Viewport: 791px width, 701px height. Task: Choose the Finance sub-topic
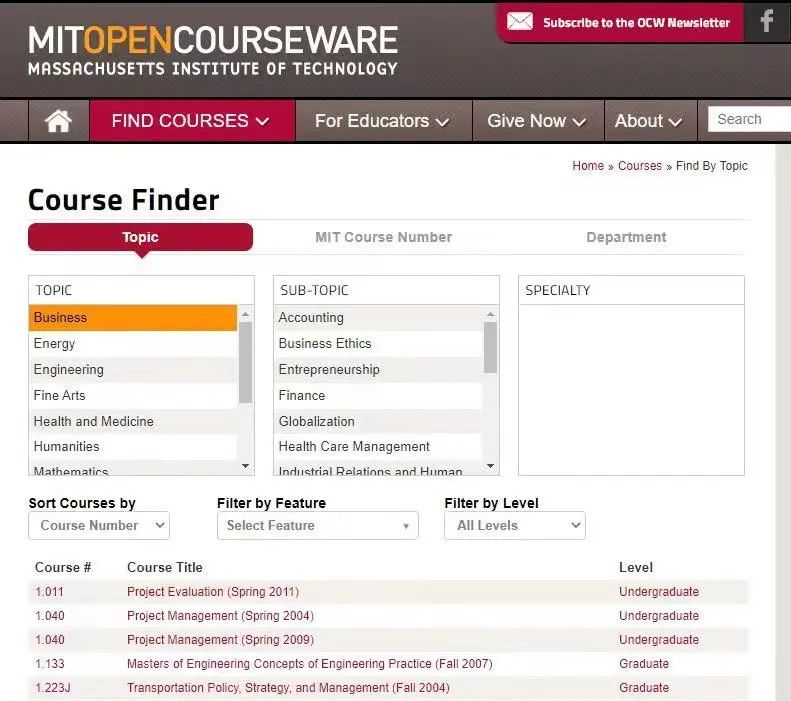tap(378, 395)
